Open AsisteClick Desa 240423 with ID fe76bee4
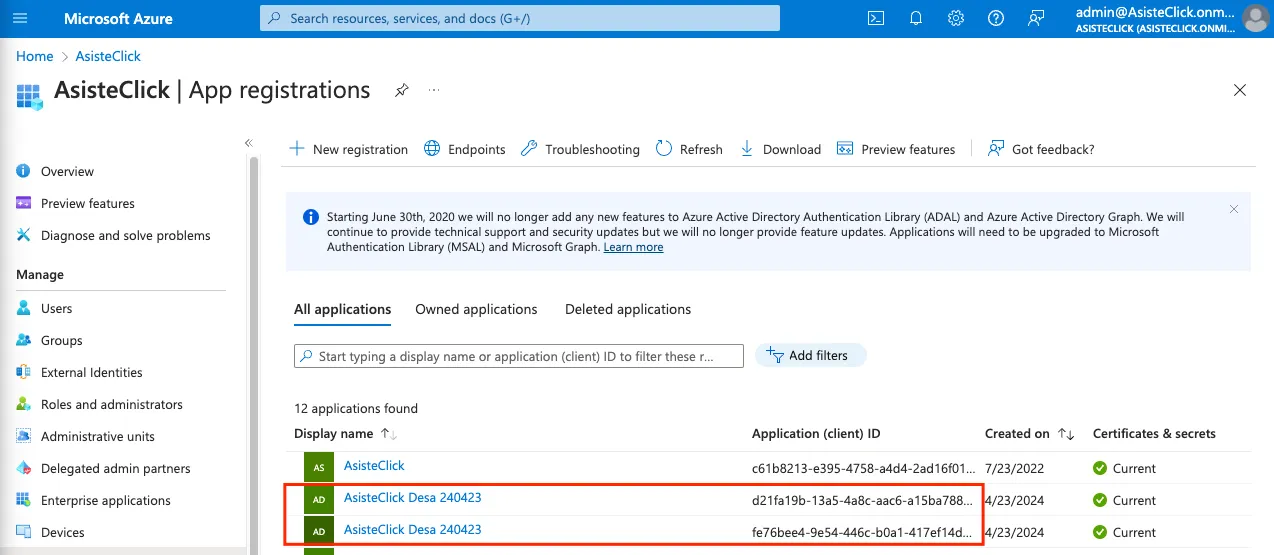 [x=413, y=530]
